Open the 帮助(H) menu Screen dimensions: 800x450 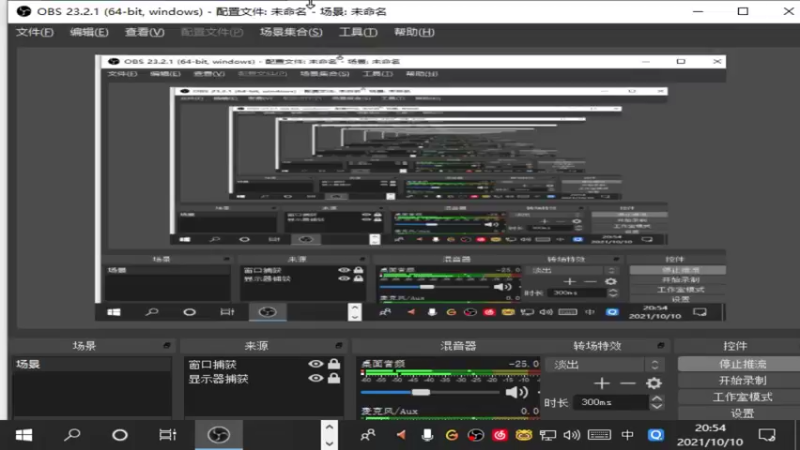point(414,32)
